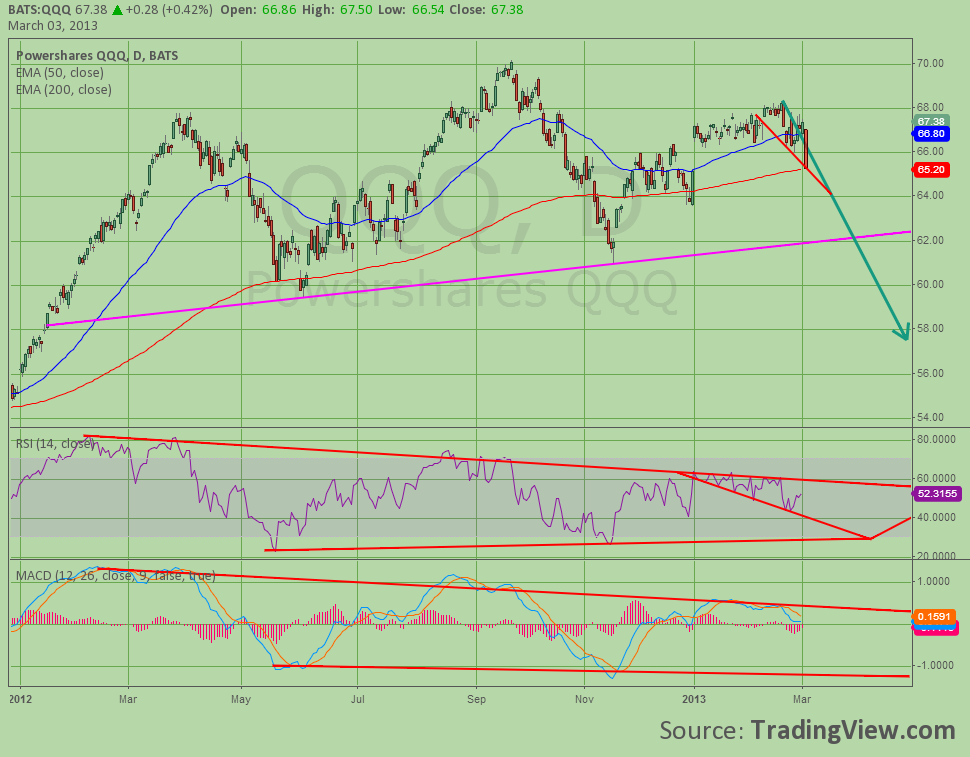
Task: Click the 58.00 price axis label
Action: point(930,328)
